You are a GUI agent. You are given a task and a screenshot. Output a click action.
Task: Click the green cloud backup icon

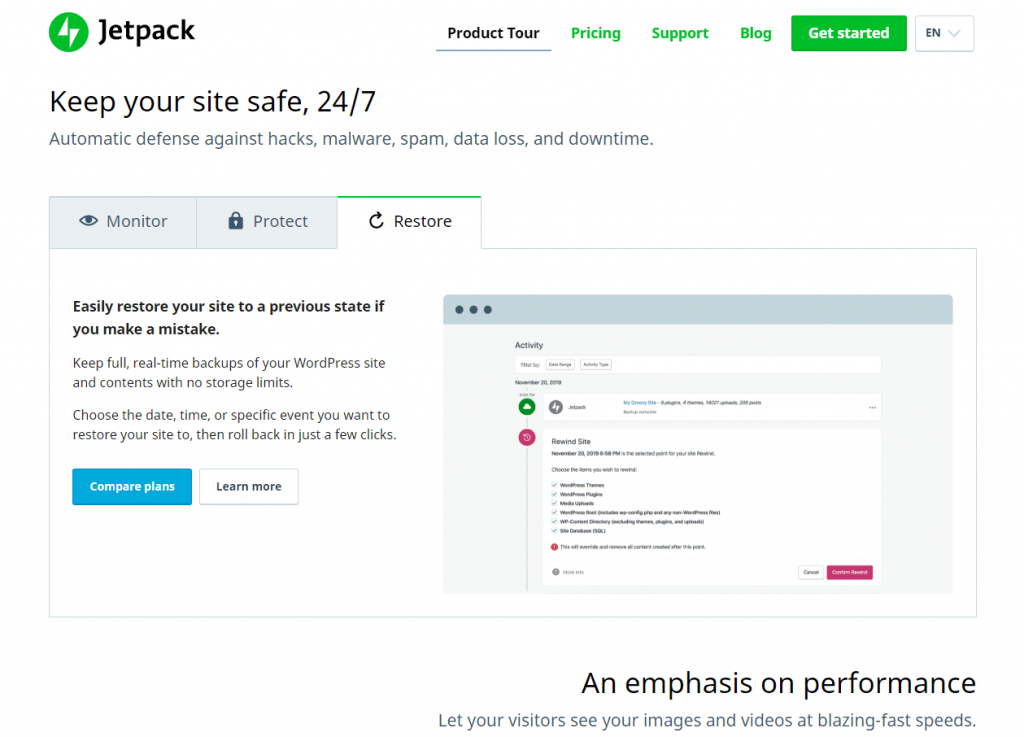[x=526, y=407]
